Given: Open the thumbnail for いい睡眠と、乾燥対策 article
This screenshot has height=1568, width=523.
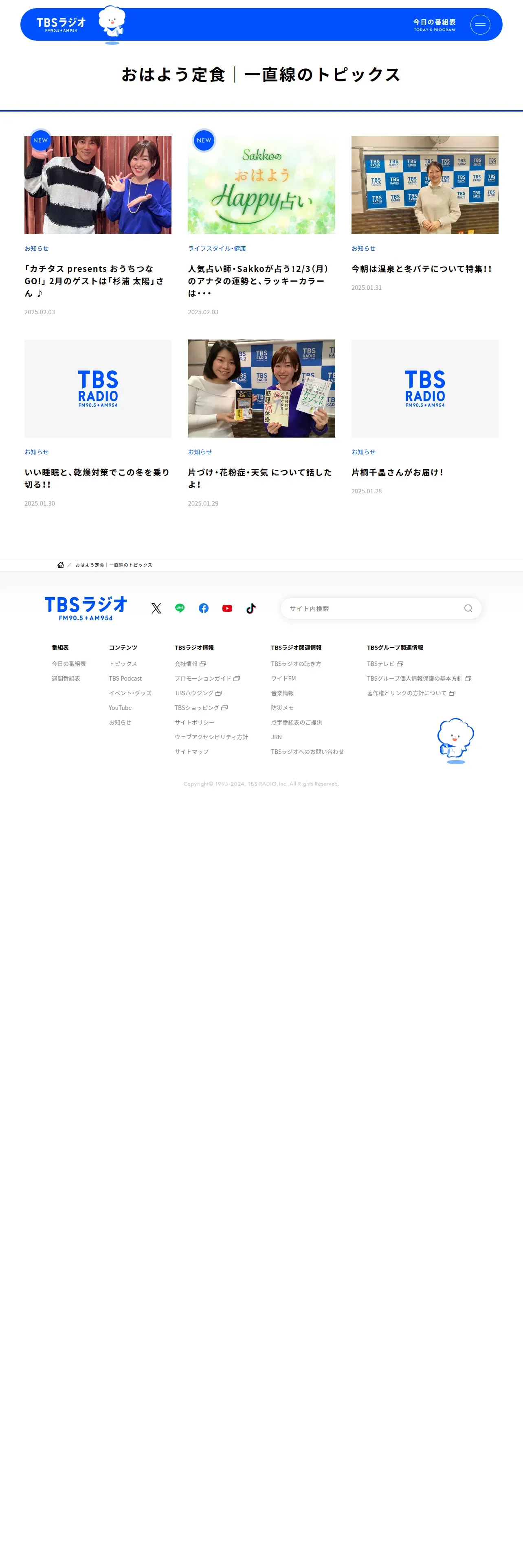Looking at the screenshot, I should click(98, 388).
